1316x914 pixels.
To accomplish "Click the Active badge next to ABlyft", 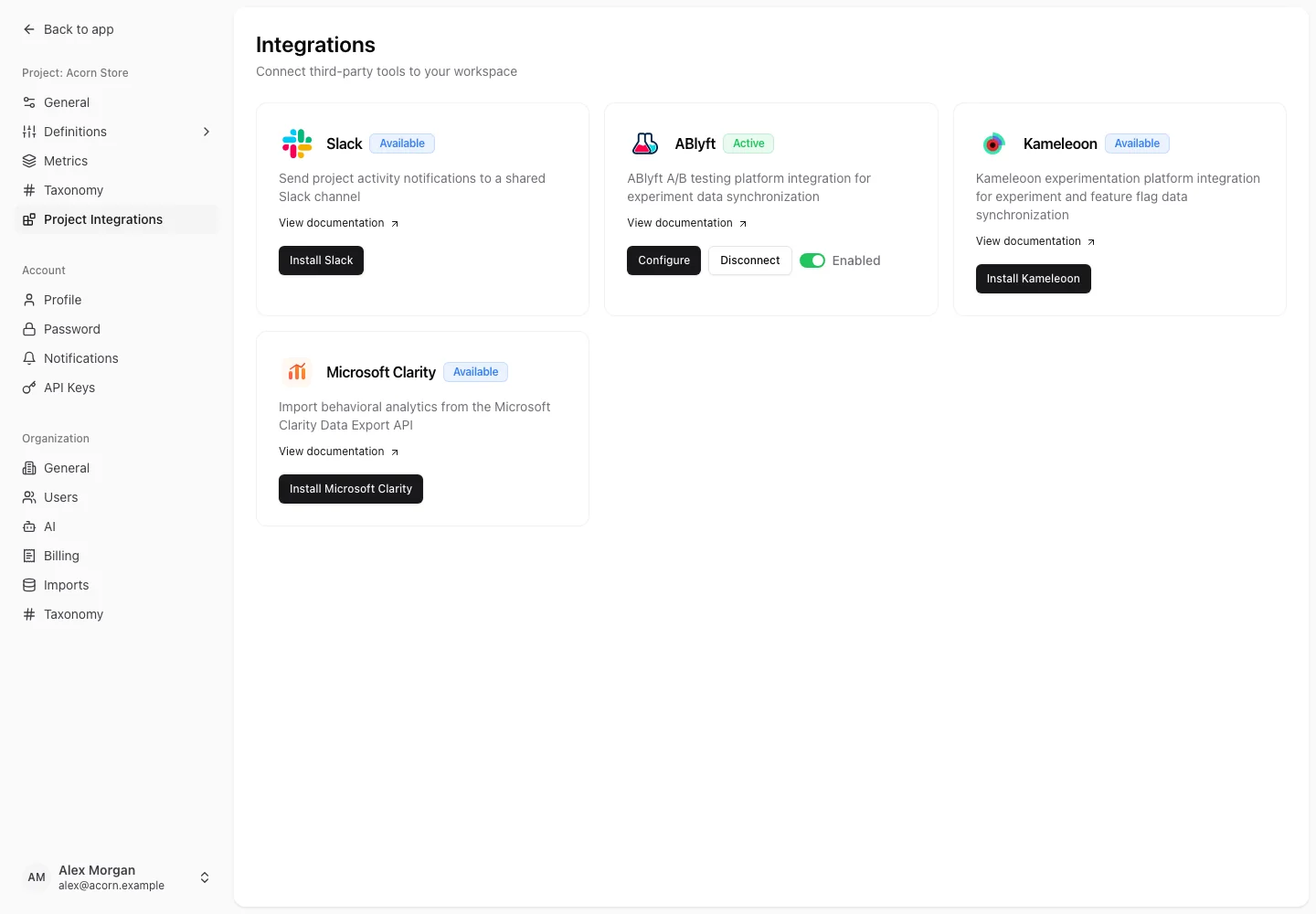I will coord(748,143).
